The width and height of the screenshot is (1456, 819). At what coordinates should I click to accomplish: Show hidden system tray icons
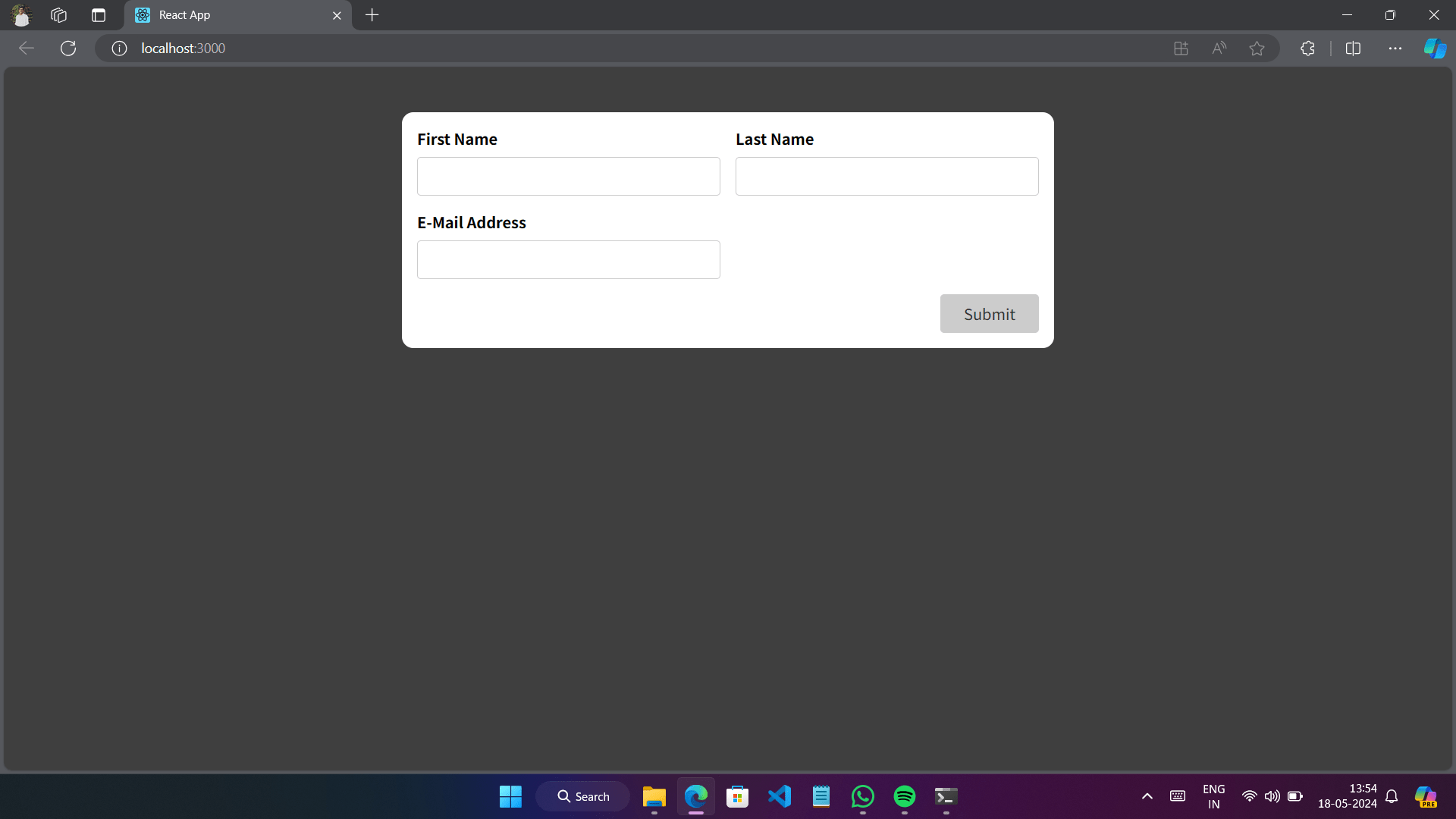click(1147, 796)
